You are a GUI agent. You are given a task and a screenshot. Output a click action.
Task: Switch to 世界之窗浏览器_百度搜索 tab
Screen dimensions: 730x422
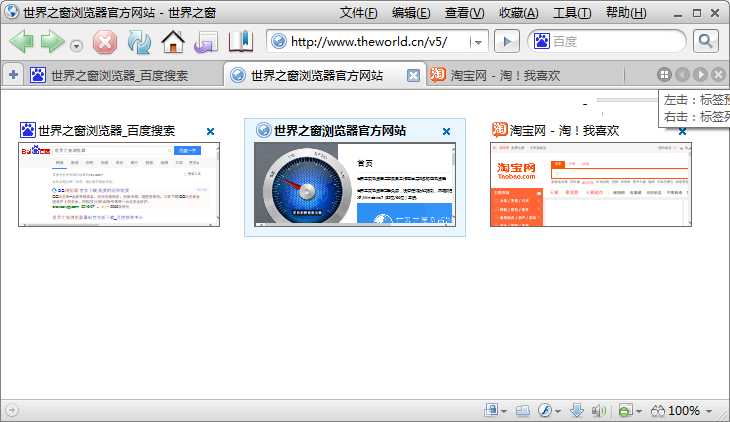click(x=123, y=75)
